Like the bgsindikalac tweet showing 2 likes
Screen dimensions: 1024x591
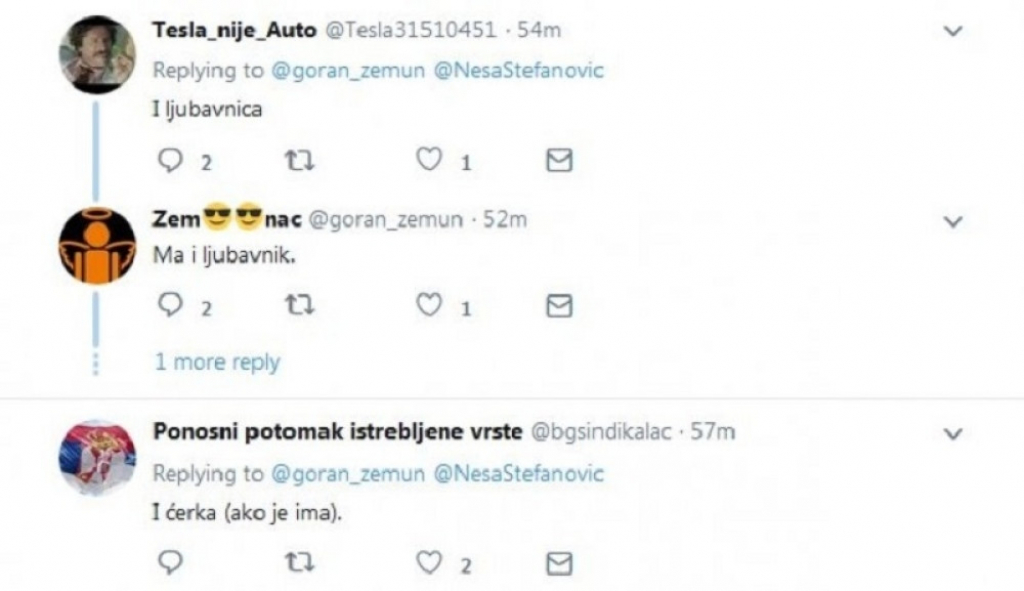pos(430,562)
